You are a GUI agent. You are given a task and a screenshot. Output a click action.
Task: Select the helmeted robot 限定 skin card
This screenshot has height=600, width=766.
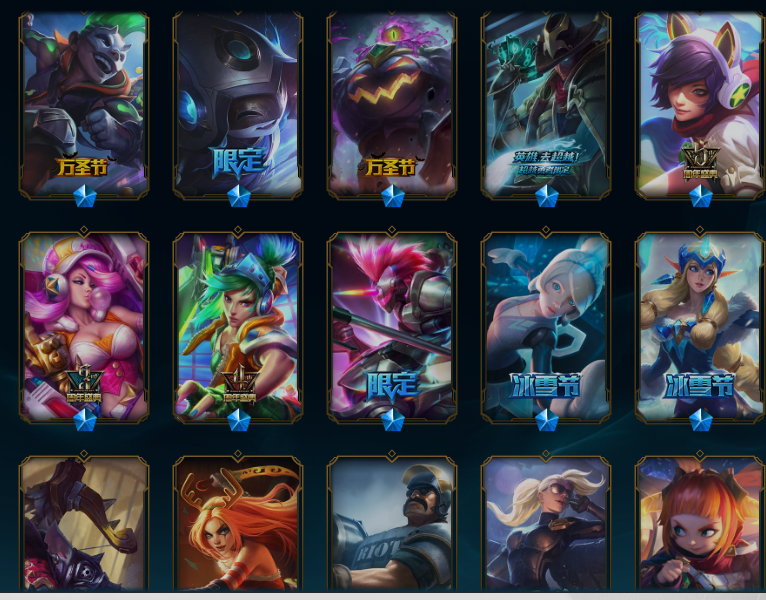(238, 105)
